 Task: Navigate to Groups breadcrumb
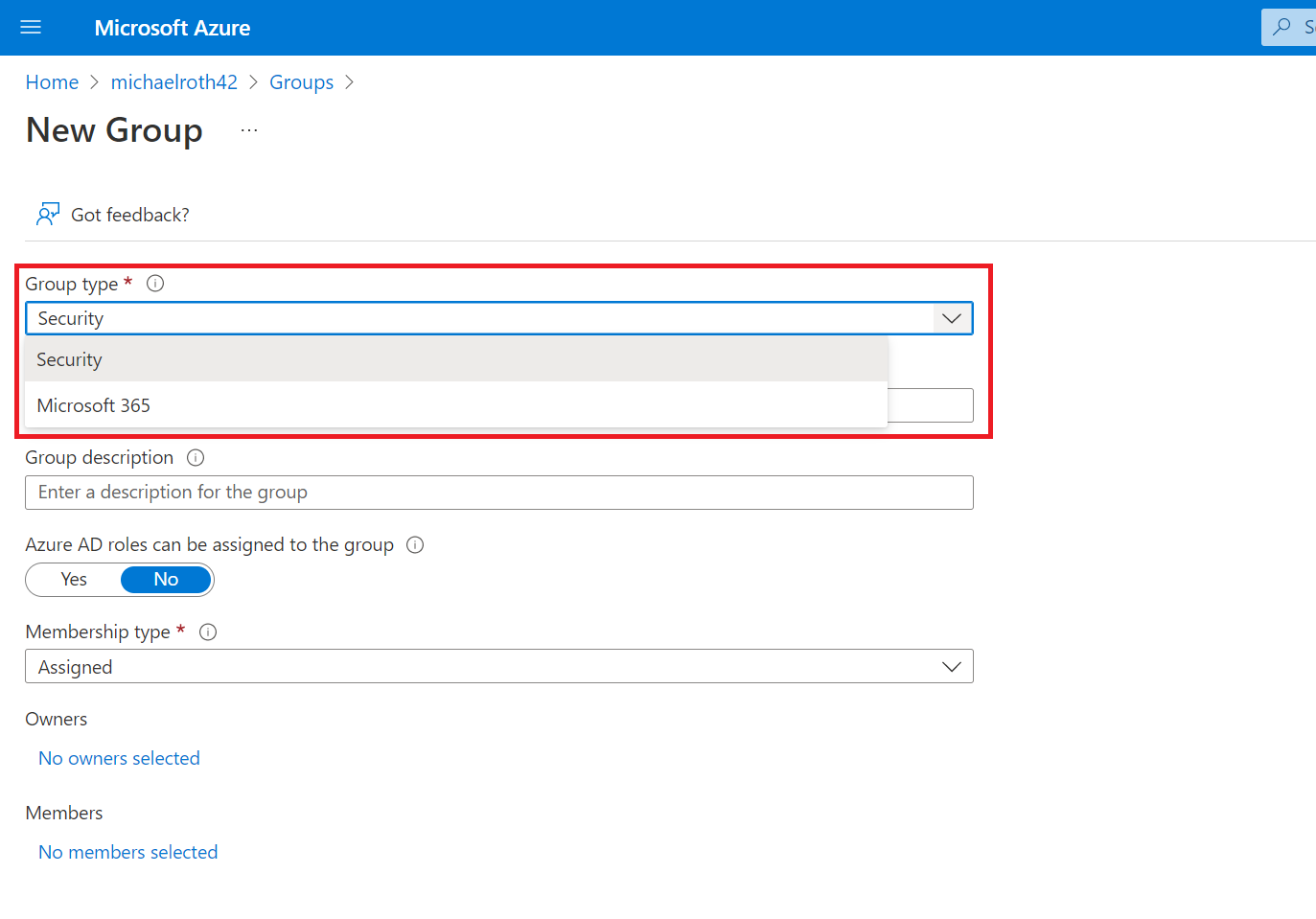302,82
